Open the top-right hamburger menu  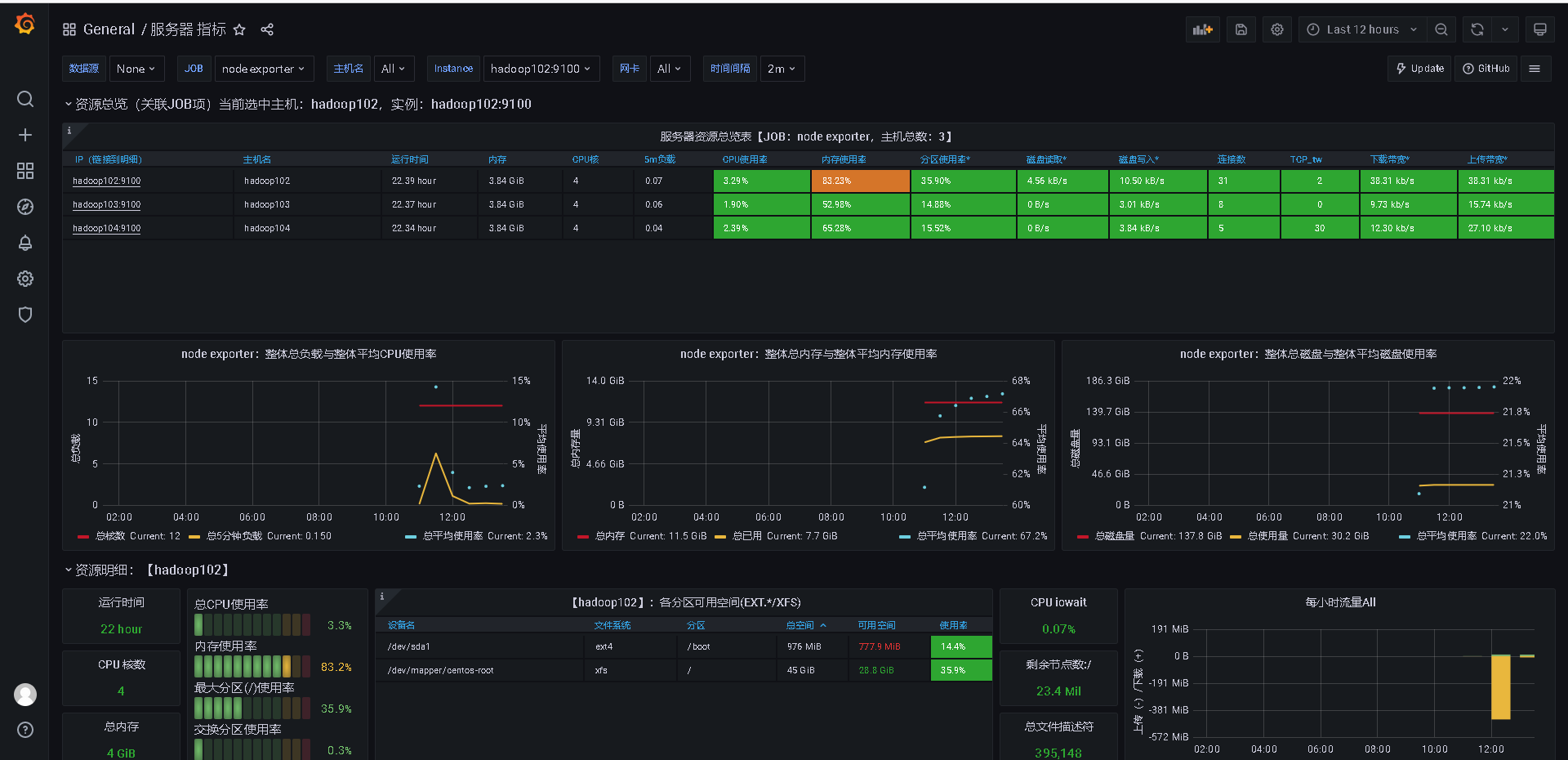click(1535, 69)
